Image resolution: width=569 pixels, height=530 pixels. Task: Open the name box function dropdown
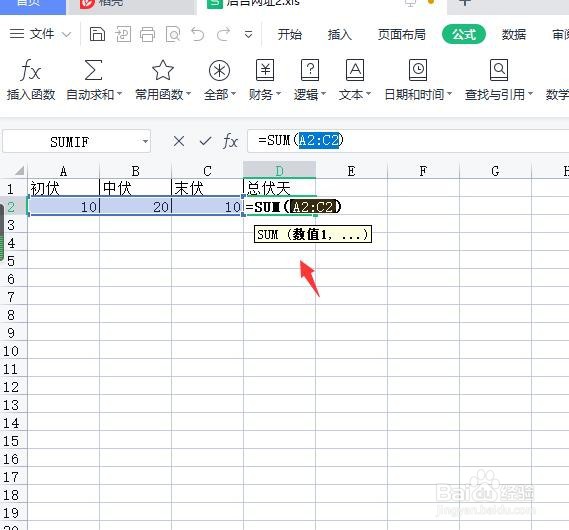pyautogui.click(x=145, y=141)
